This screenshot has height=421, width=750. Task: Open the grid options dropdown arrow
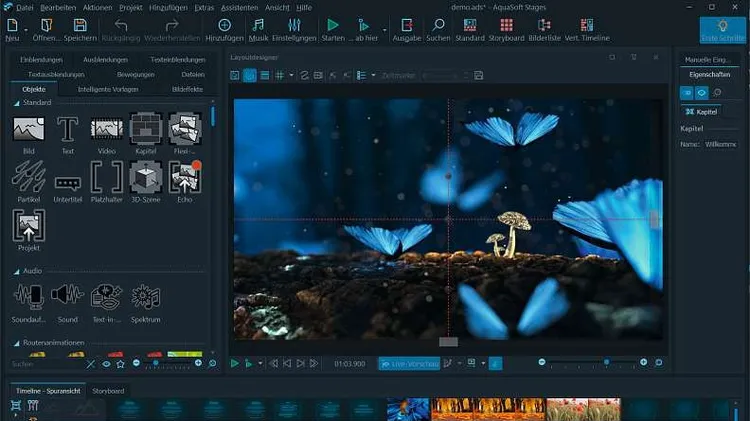[x=291, y=75]
